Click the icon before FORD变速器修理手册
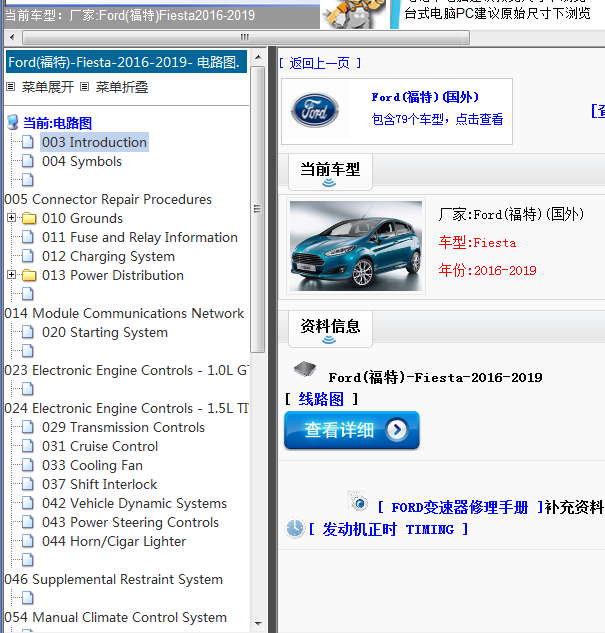Viewport: 605px width, 633px height. tap(358, 501)
